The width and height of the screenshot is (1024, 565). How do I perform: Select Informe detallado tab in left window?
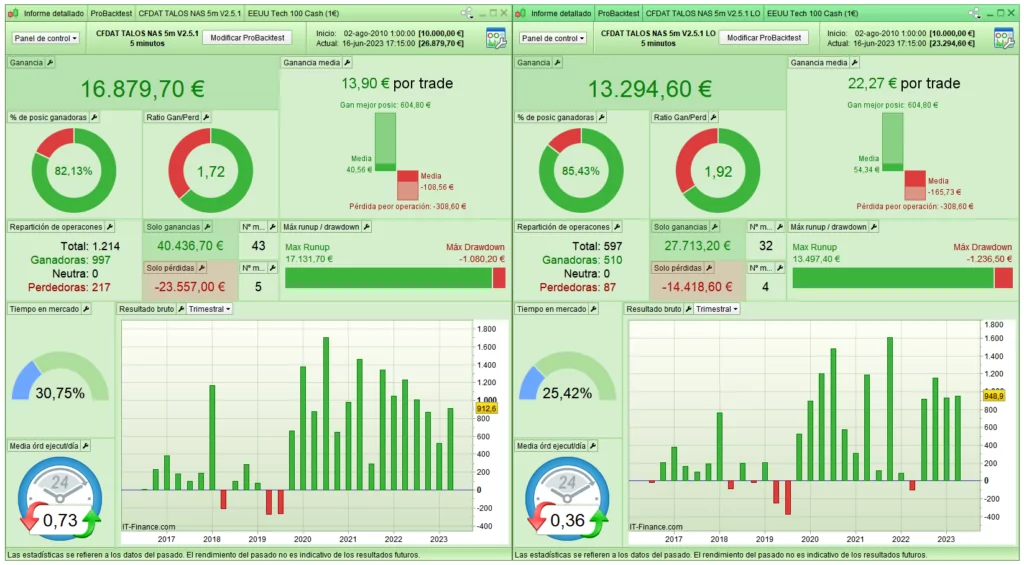point(54,13)
